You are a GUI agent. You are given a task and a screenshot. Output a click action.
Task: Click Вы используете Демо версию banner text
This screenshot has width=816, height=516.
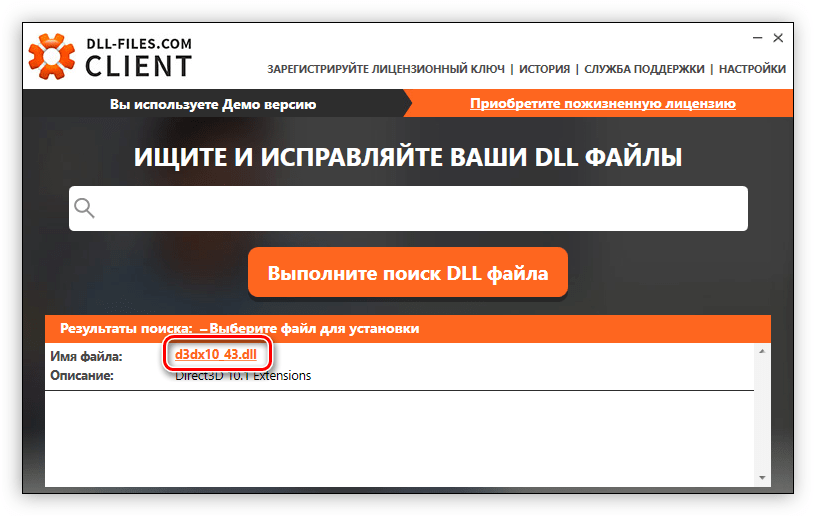click(x=213, y=105)
